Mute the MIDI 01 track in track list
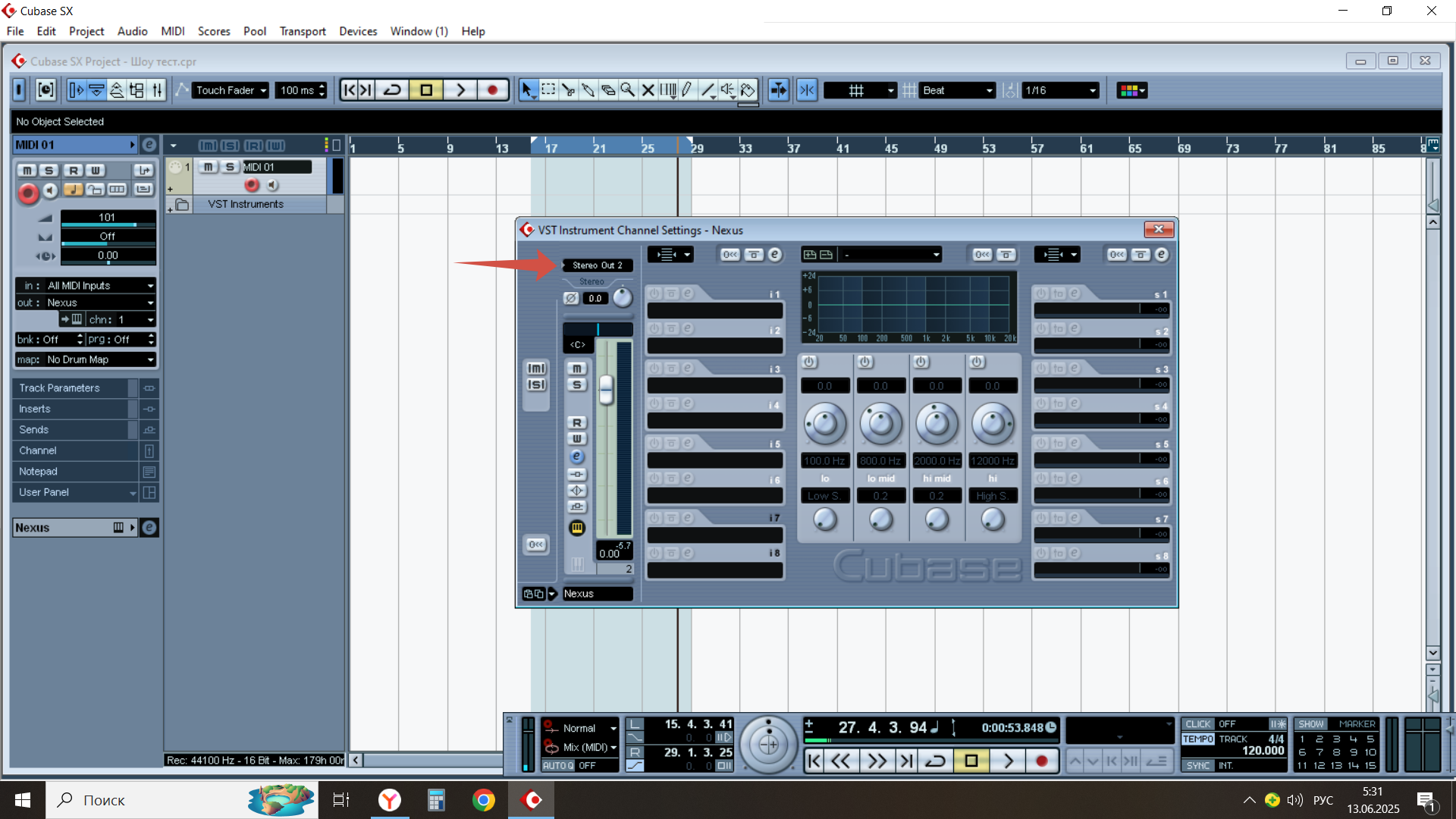The width and height of the screenshot is (1456, 819). [x=209, y=167]
